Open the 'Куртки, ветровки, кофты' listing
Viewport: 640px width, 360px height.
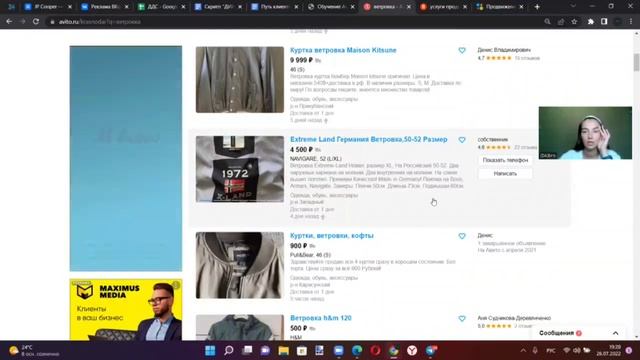coord(331,236)
